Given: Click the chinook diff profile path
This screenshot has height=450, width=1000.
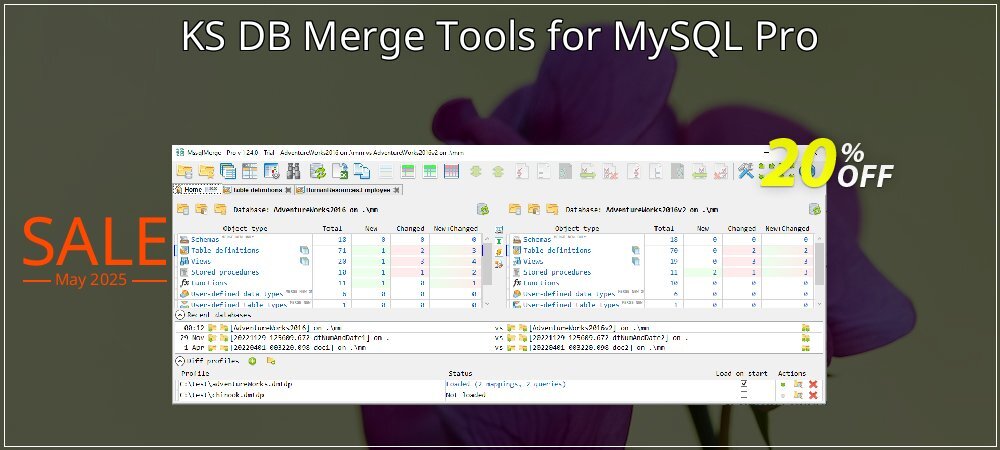Looking at the screenshot, I should coord(221,395).
